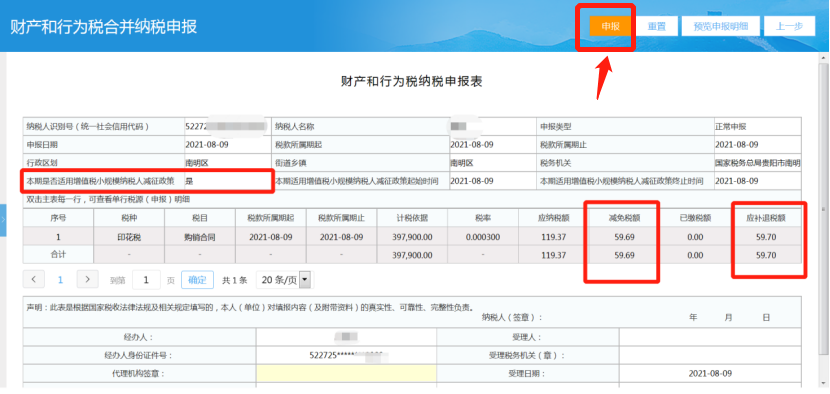Click the 税率 column header

pyautogui.click(x=483, y=218)
